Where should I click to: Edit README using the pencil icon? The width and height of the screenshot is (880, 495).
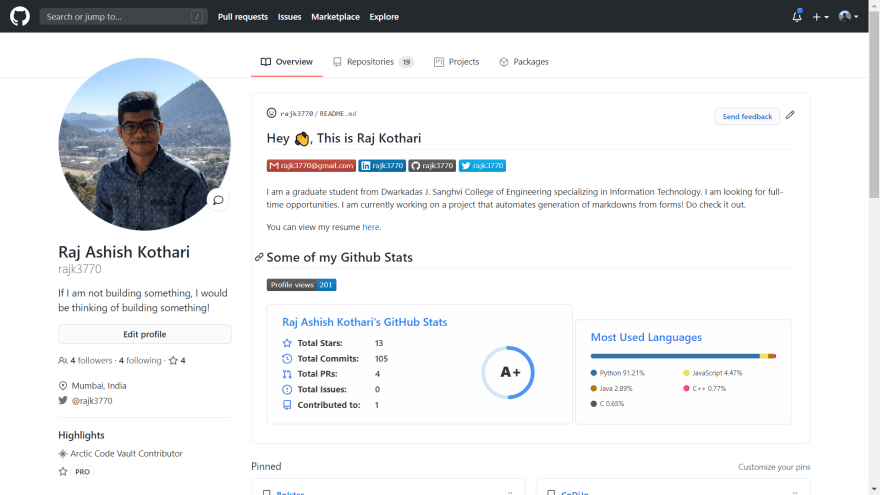click(790, 115)
